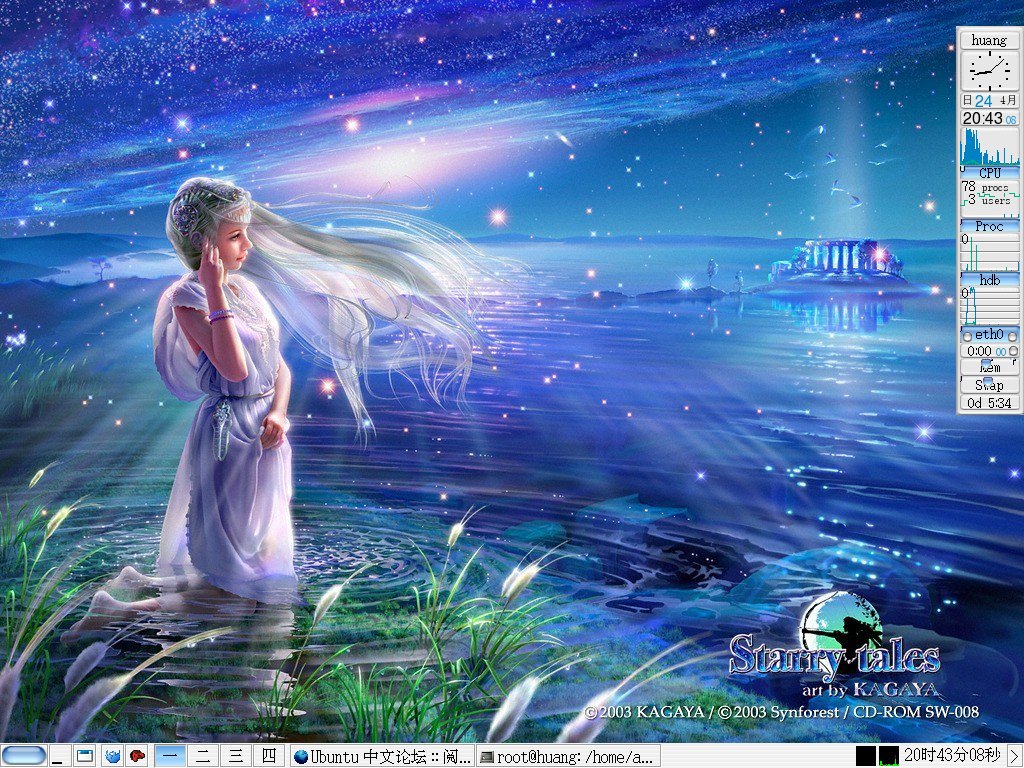Viewport: 1024px width, 768px height.
Task: Click the eth0 network label
Action: click(x=989, y=335)
